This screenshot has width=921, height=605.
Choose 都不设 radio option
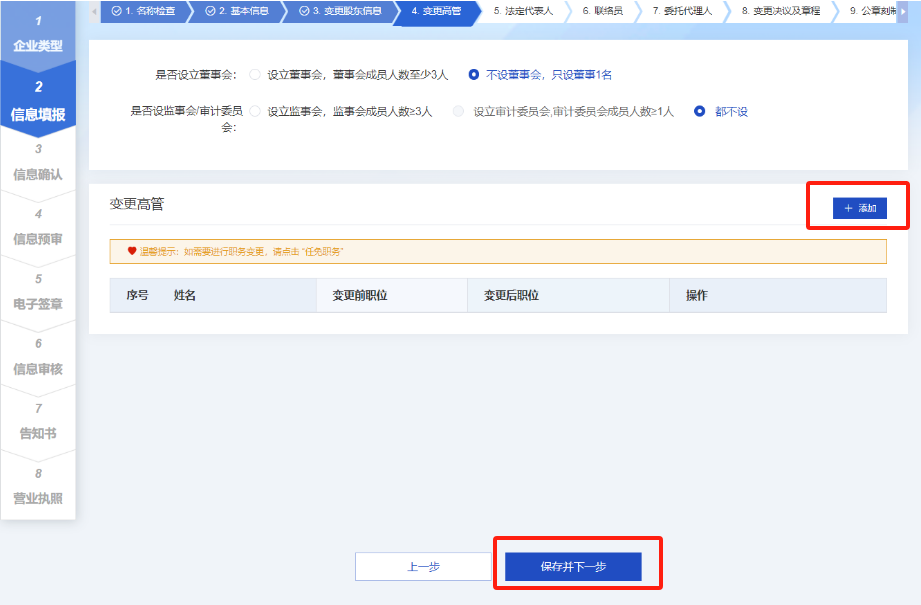[700, 112]
